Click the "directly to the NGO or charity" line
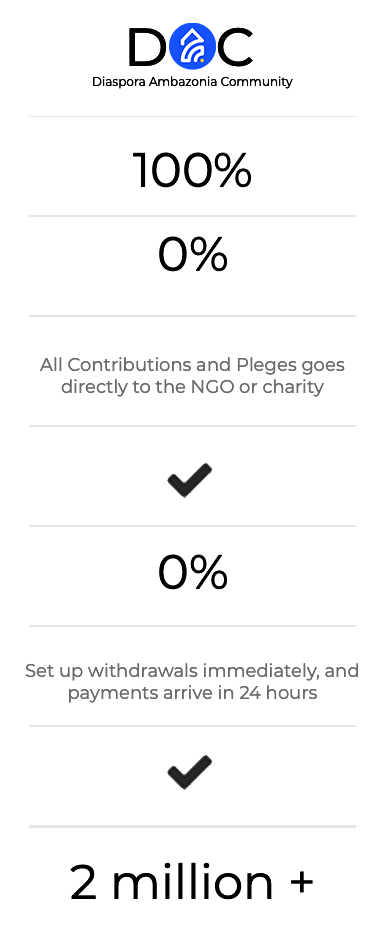The width and height of the screenshot is (385, 943). [192, 387]
